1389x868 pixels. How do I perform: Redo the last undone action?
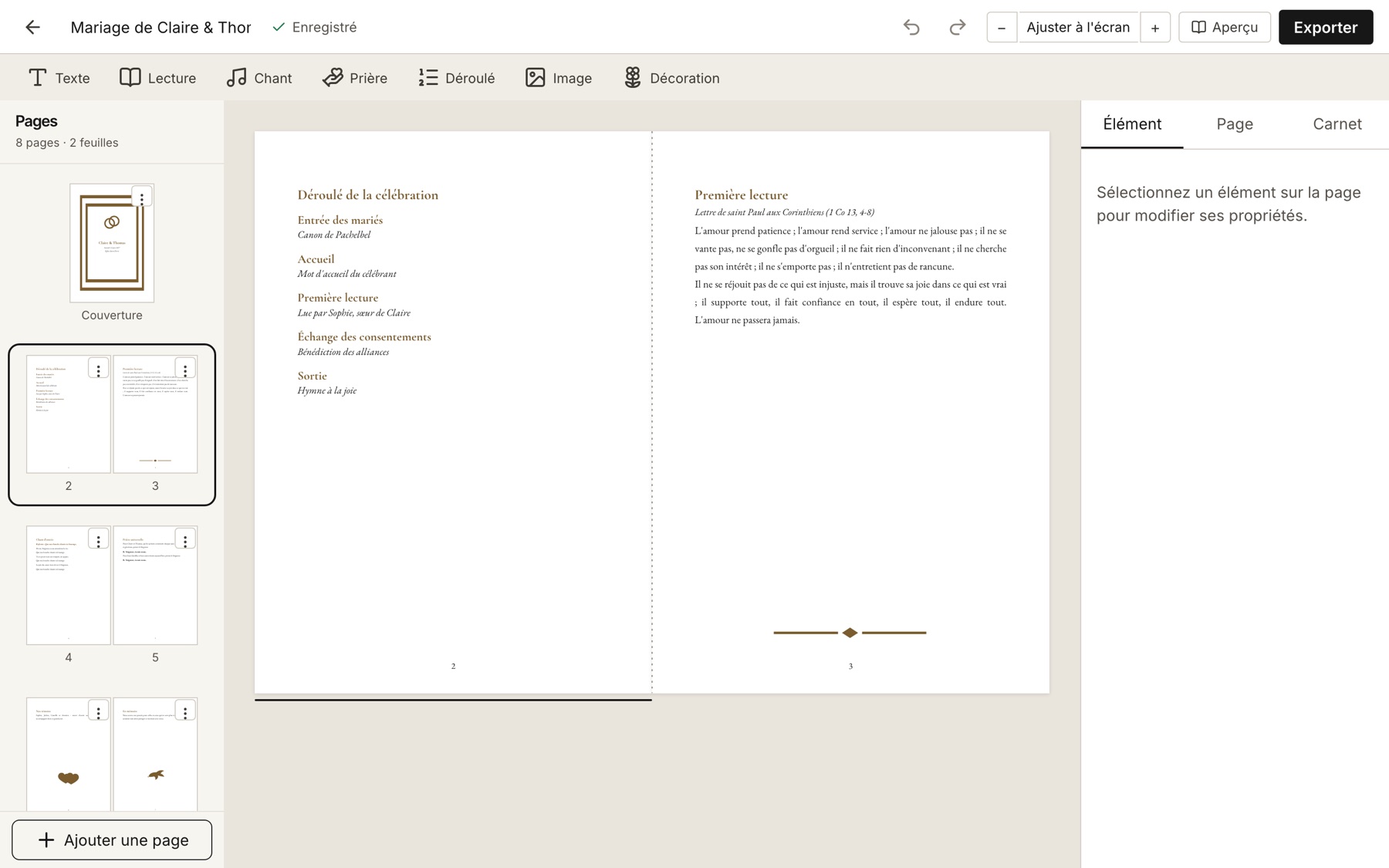pos(957,27)
